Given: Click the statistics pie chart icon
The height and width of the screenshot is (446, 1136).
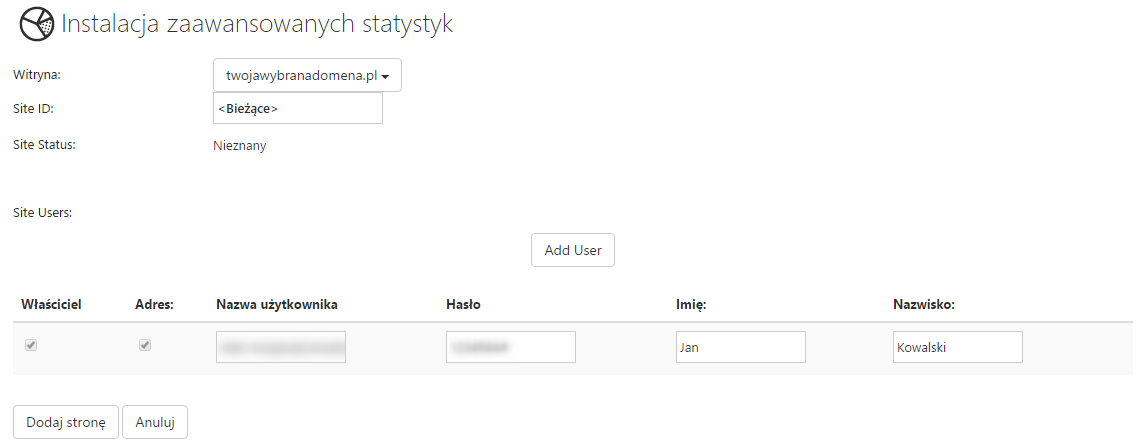Looking at the screenshot, I should pyautogui.click(x=38, y=24).
